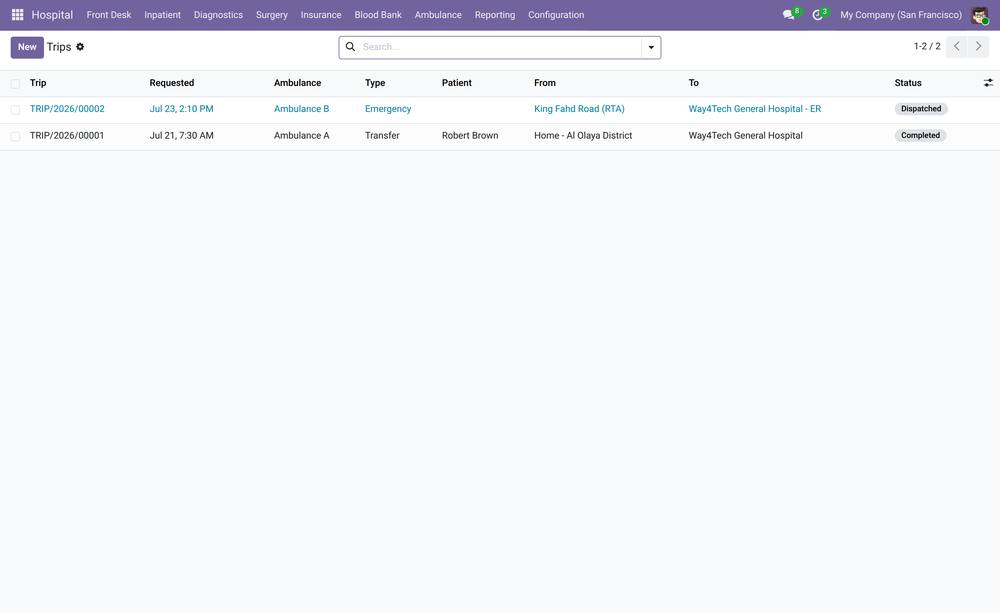Open the Blood Bank menu
This screenshot has height=613, width=1000.
(378, 15)
